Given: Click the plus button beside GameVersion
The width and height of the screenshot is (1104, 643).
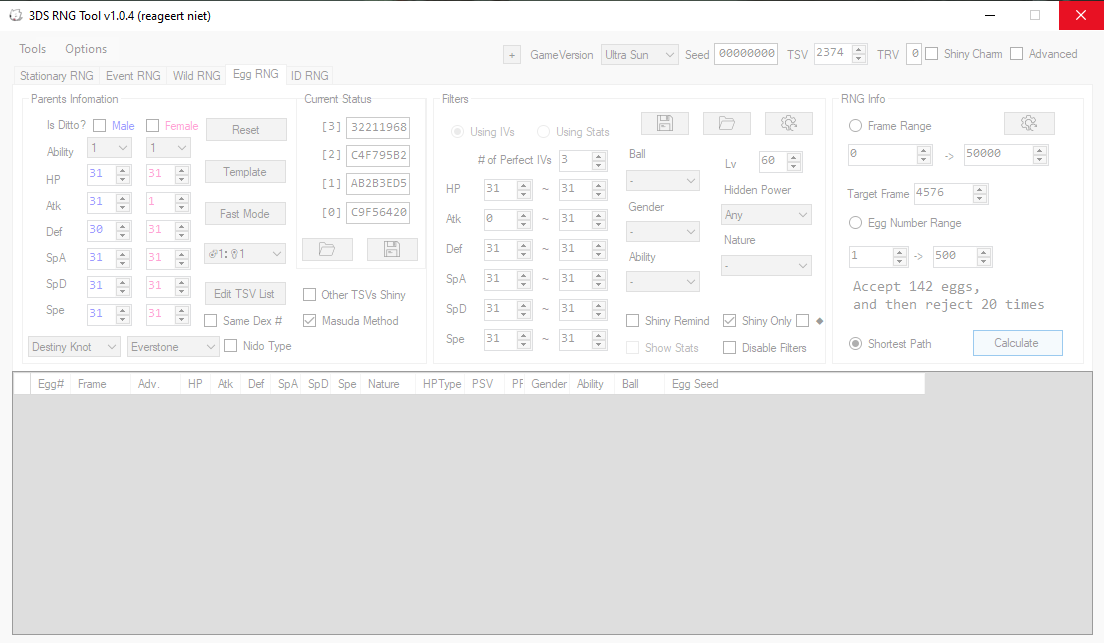Looking at the screenshot, I should click(x=512, y=55).
